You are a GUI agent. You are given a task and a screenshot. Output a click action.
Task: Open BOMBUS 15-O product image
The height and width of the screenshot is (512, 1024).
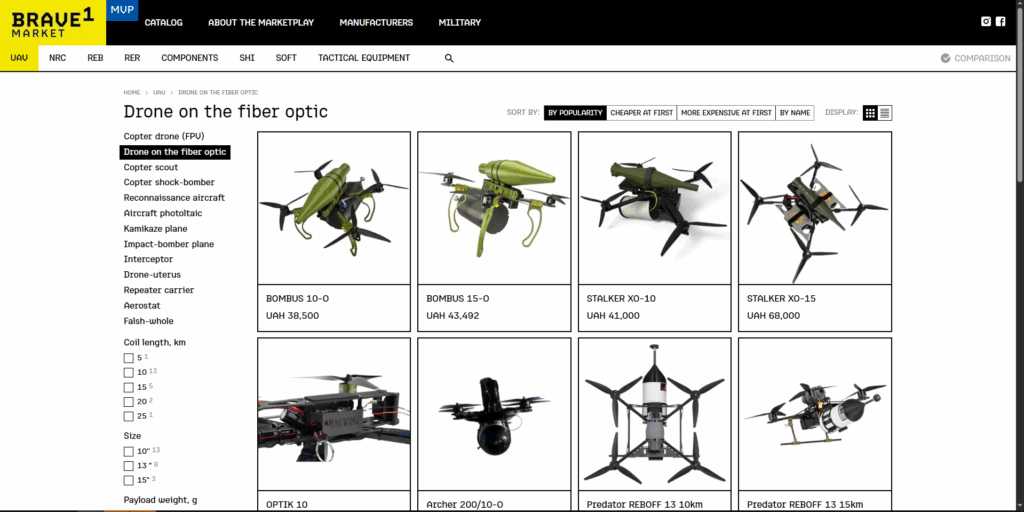tap(494, 208)
